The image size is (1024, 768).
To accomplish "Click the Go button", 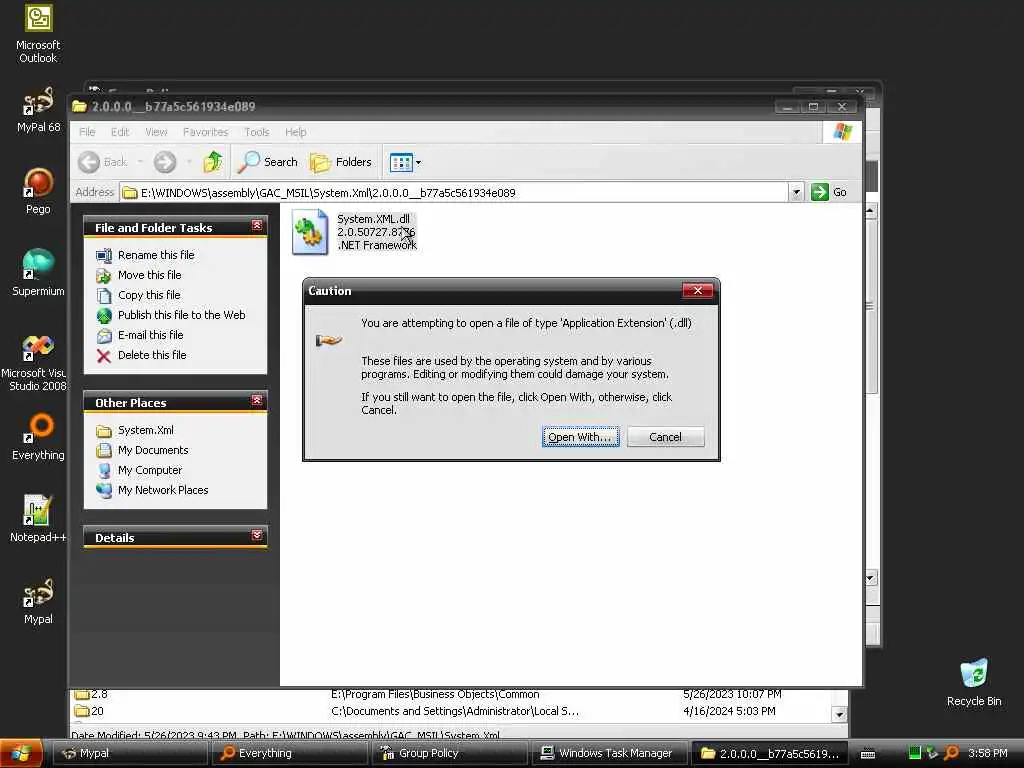I will (829, 192).
